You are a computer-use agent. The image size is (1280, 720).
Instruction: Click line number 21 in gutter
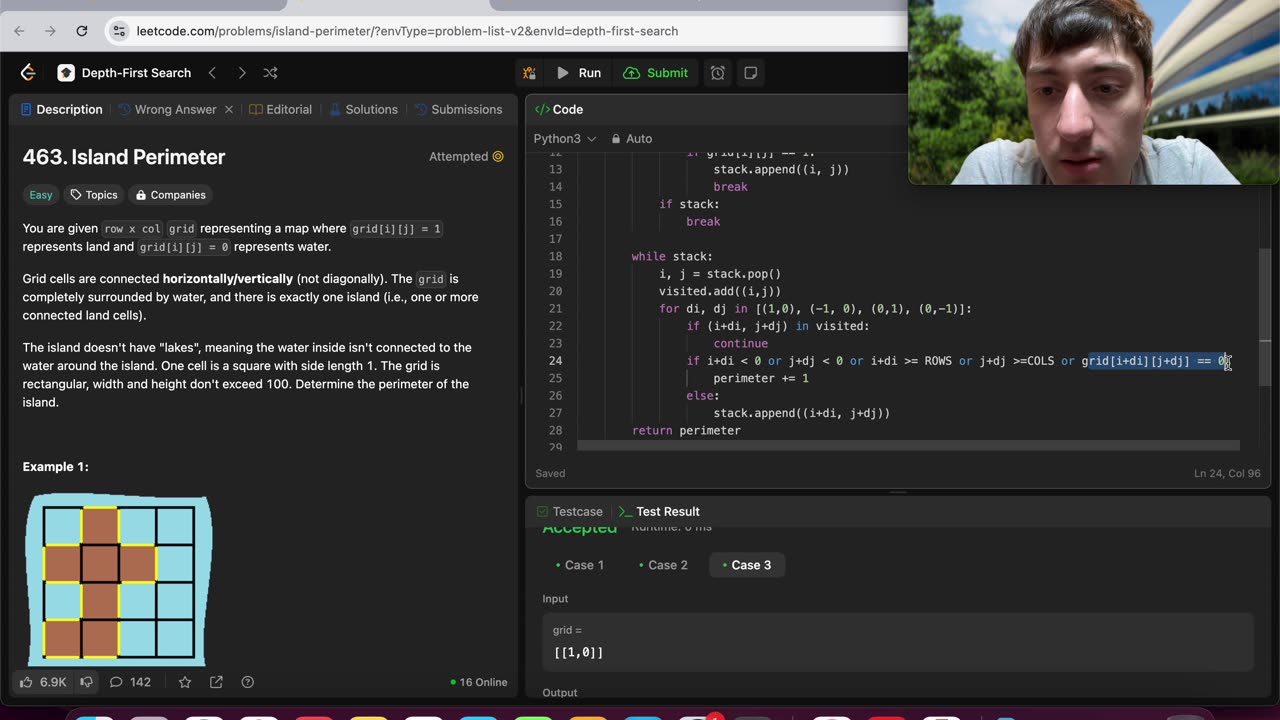(555, 309)
